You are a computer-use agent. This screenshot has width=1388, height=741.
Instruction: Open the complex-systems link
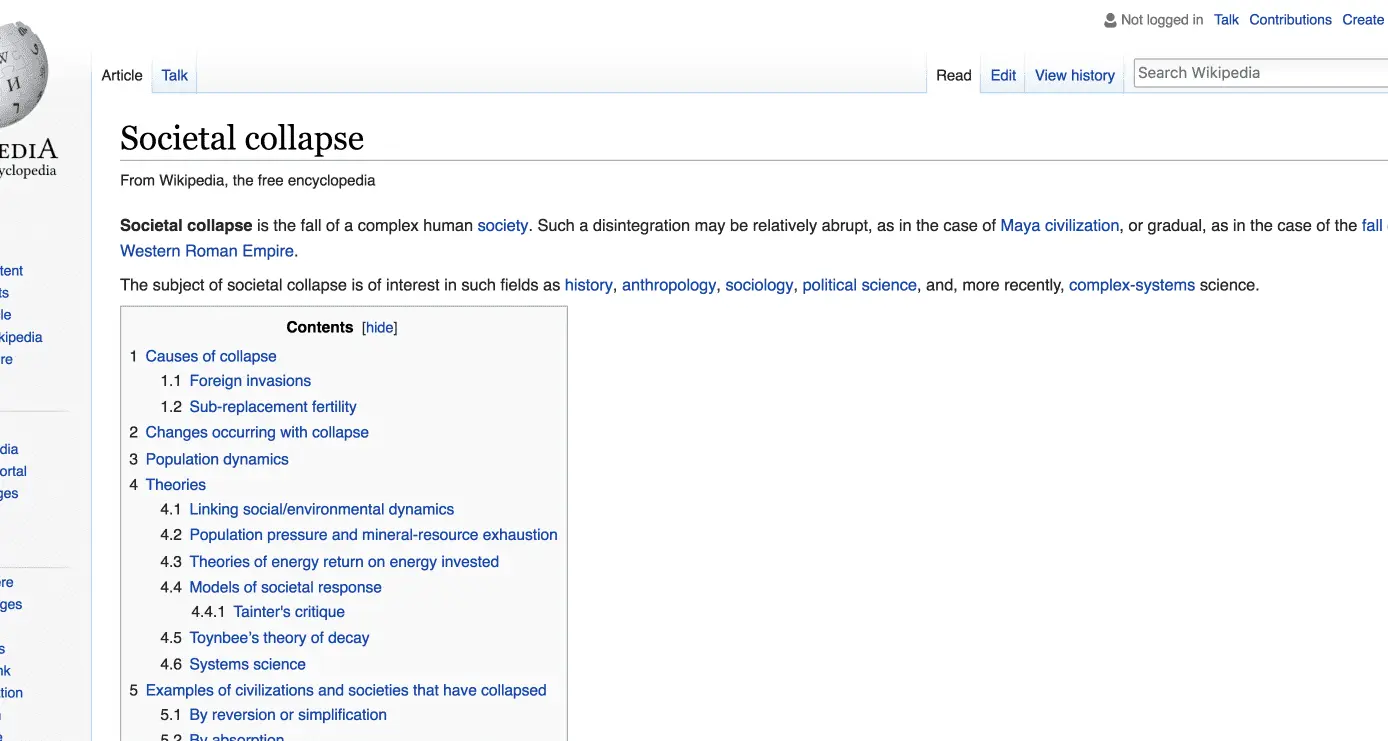click(1131, 285)
